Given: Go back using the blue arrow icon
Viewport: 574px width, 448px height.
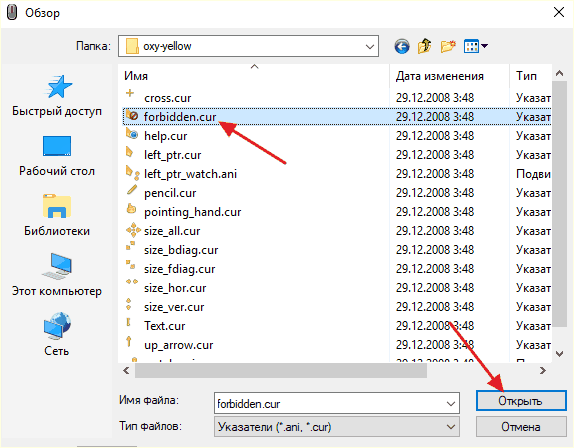Looking at the screenshot, I should point(402,46).
